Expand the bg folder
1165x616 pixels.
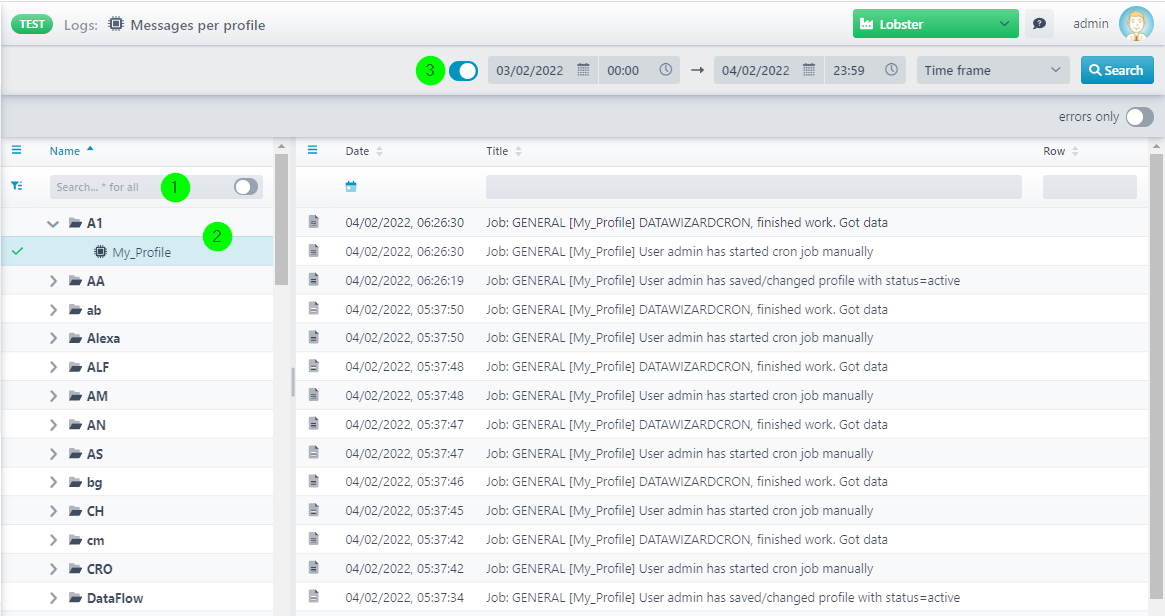click(x=53, y=482)
